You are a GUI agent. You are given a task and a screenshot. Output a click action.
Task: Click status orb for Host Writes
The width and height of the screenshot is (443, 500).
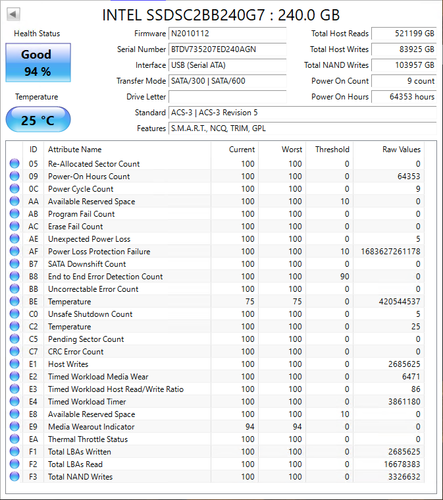point(14,364)
